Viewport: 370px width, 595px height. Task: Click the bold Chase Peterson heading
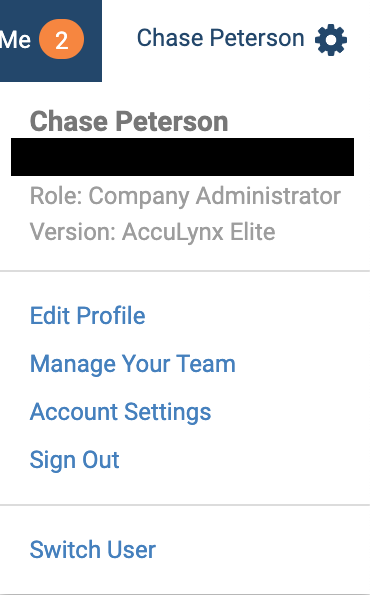(129, 122)
